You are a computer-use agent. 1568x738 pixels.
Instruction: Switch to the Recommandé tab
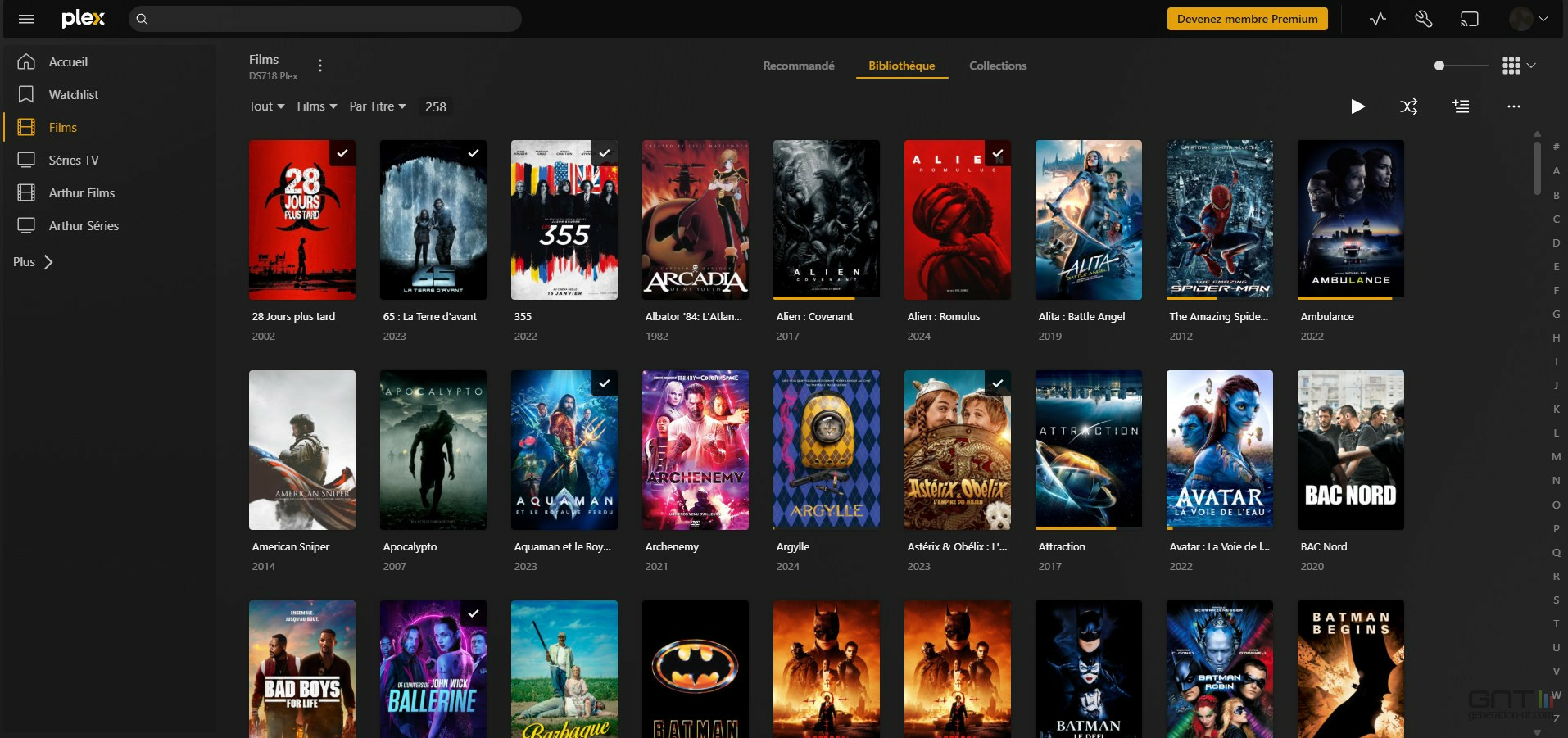pos(799,66)
